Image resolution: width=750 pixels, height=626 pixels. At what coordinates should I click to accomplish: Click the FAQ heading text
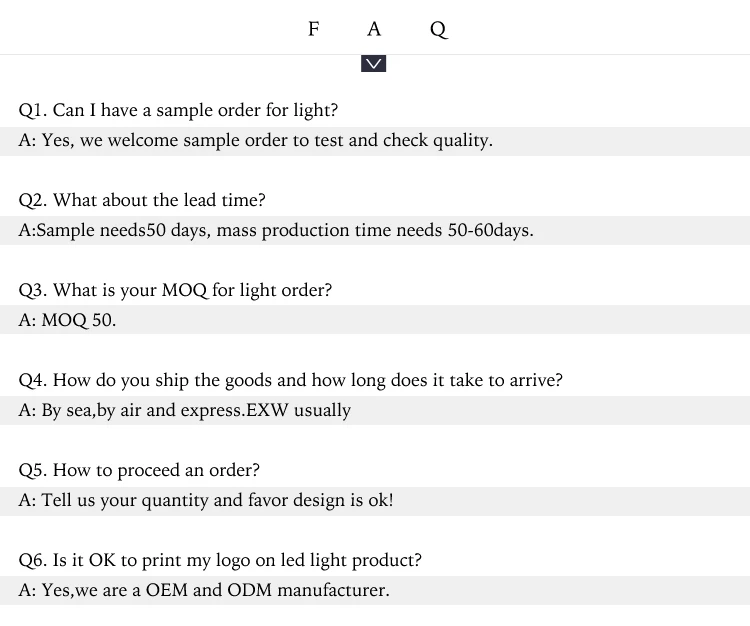pyautogui.click(x=375, y=29)
